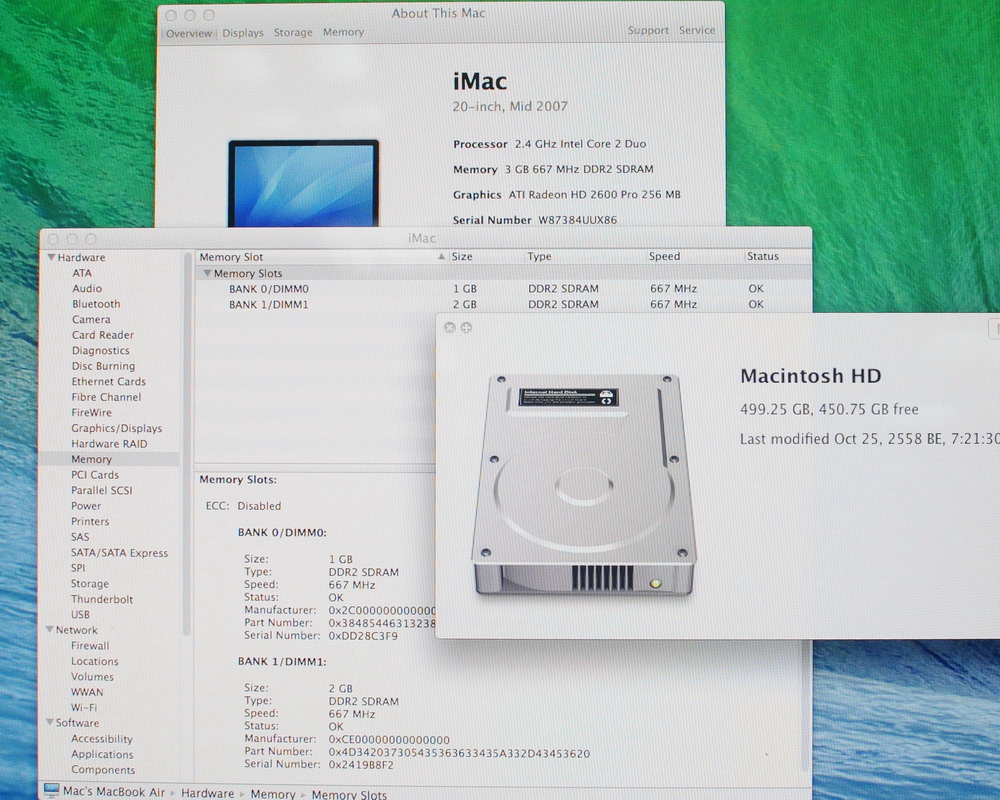Collapse the Memory Slots disclosure triangle

click(207, 273)
